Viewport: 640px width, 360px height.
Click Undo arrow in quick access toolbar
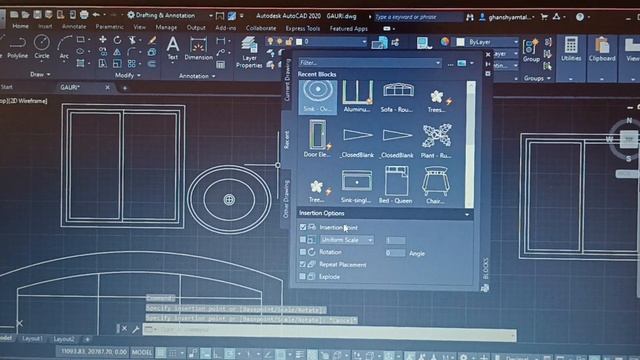click(x=96, y=15)
